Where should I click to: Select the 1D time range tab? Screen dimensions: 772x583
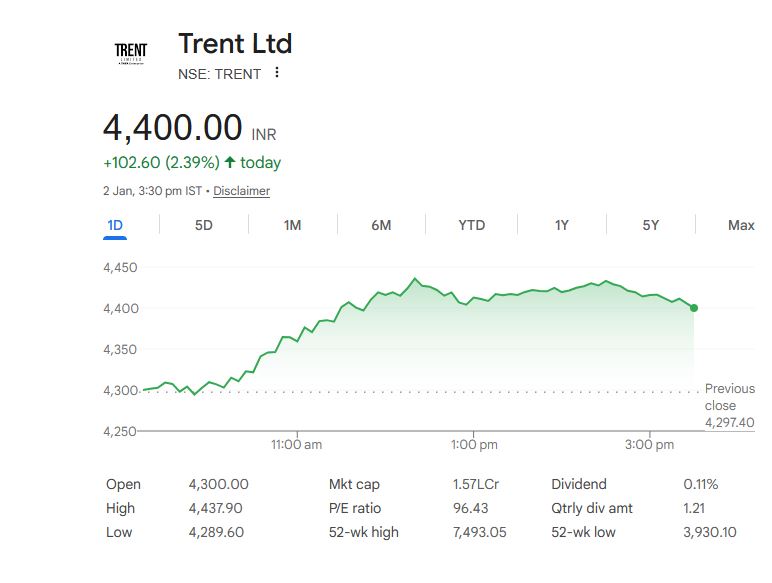[115, 225]
